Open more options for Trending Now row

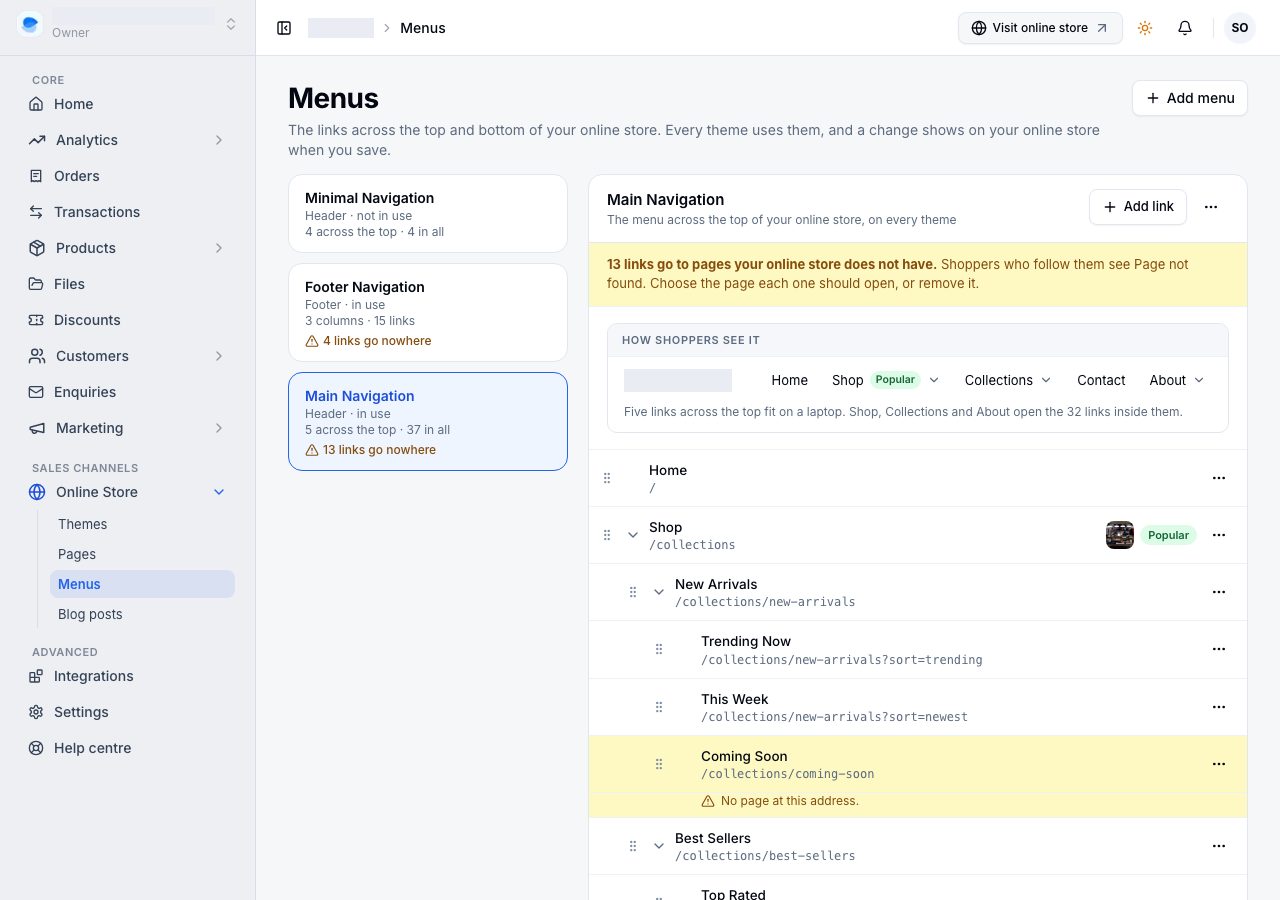tap(1219, 649)
